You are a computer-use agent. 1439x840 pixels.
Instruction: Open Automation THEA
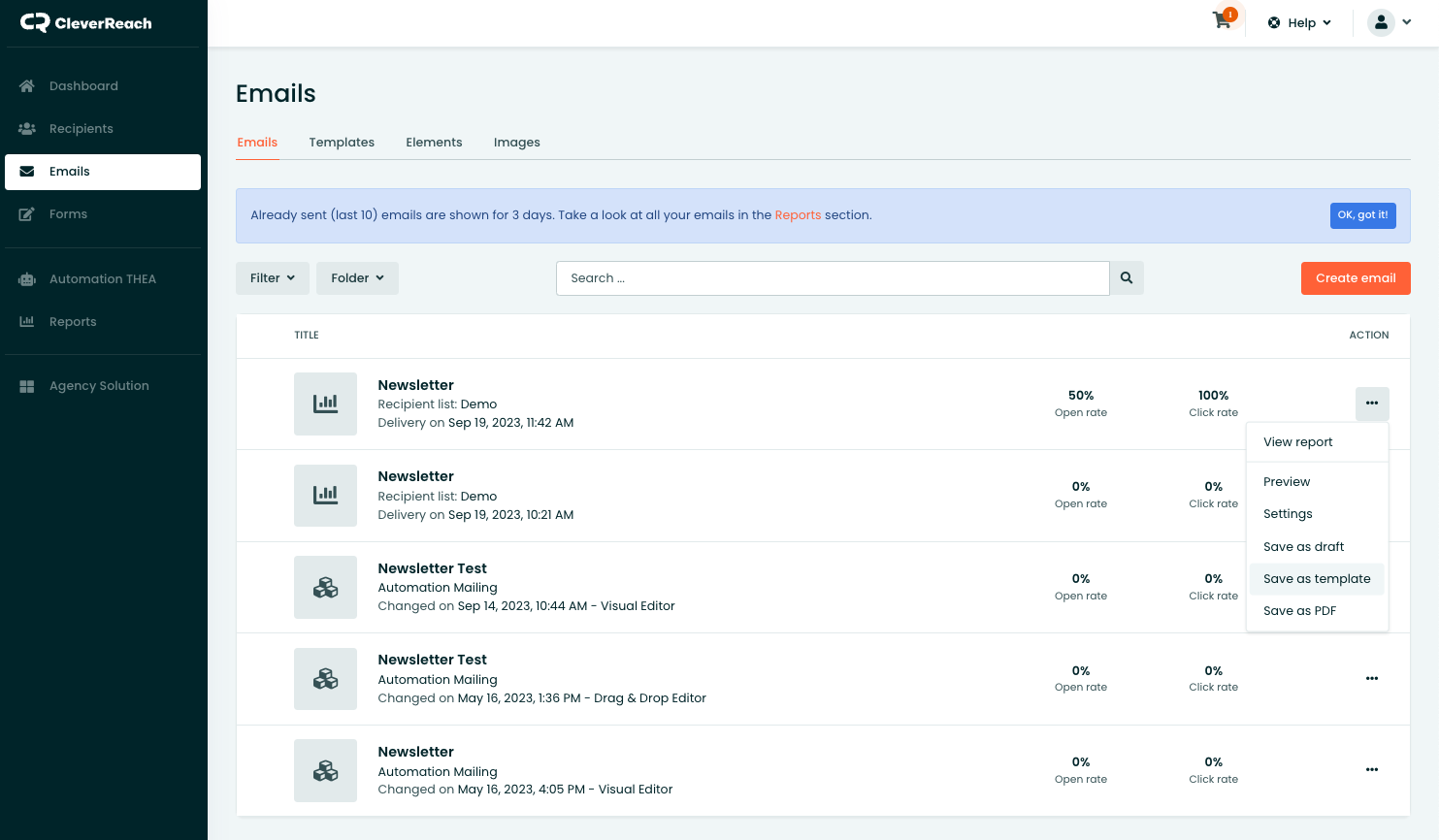[101, 278]
